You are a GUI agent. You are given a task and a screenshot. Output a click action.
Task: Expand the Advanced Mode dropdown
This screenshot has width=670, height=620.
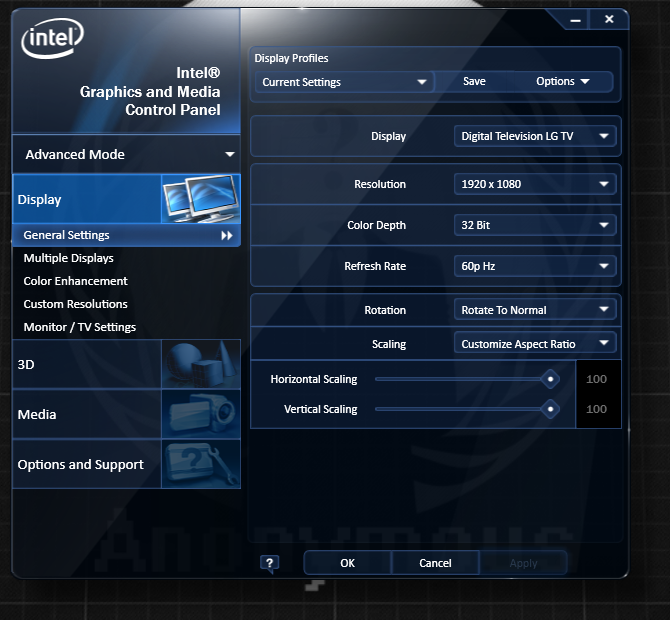point(127,154)
